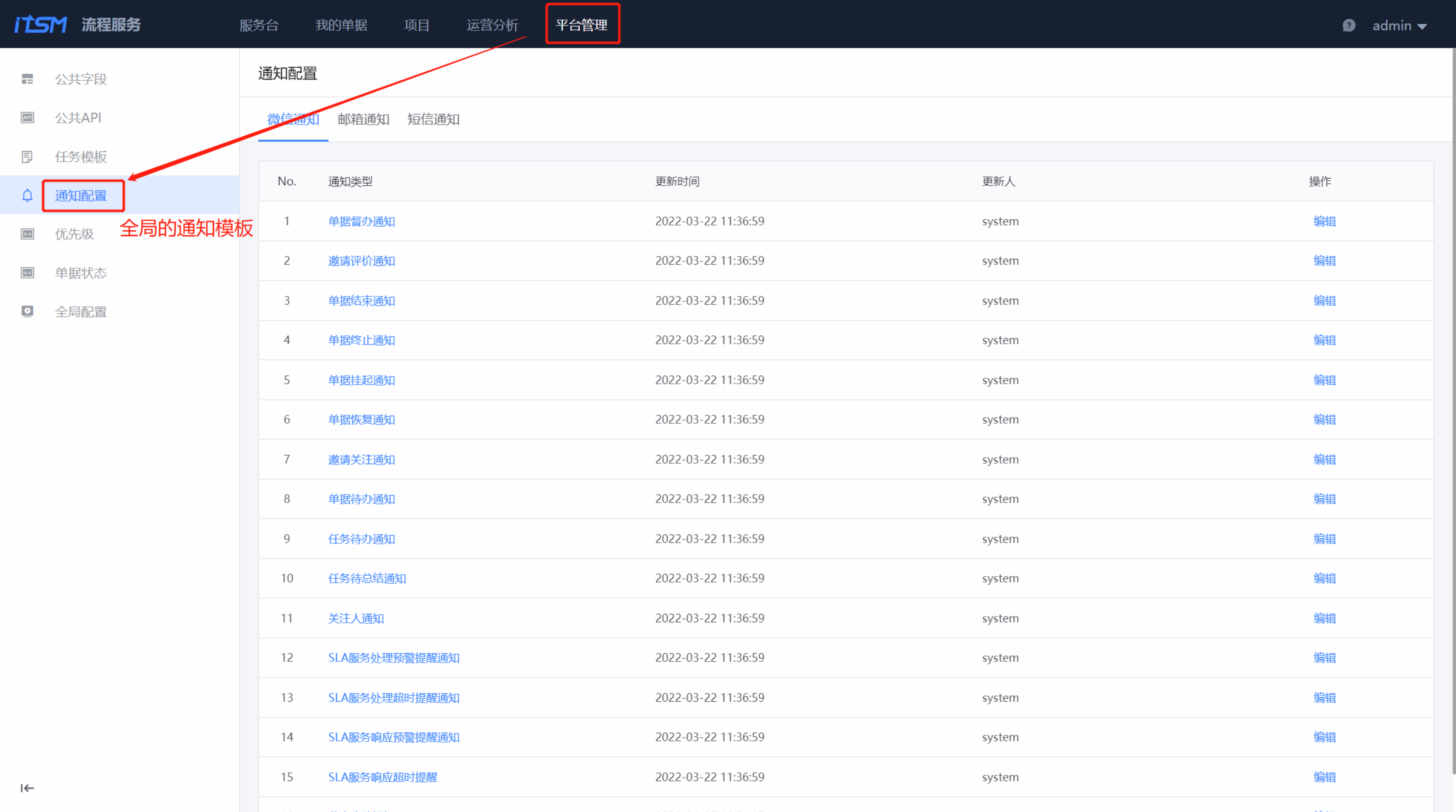Screen dimensions: 1456x812
Task: Open the help question mark icon
Action: coord(1349,26)
